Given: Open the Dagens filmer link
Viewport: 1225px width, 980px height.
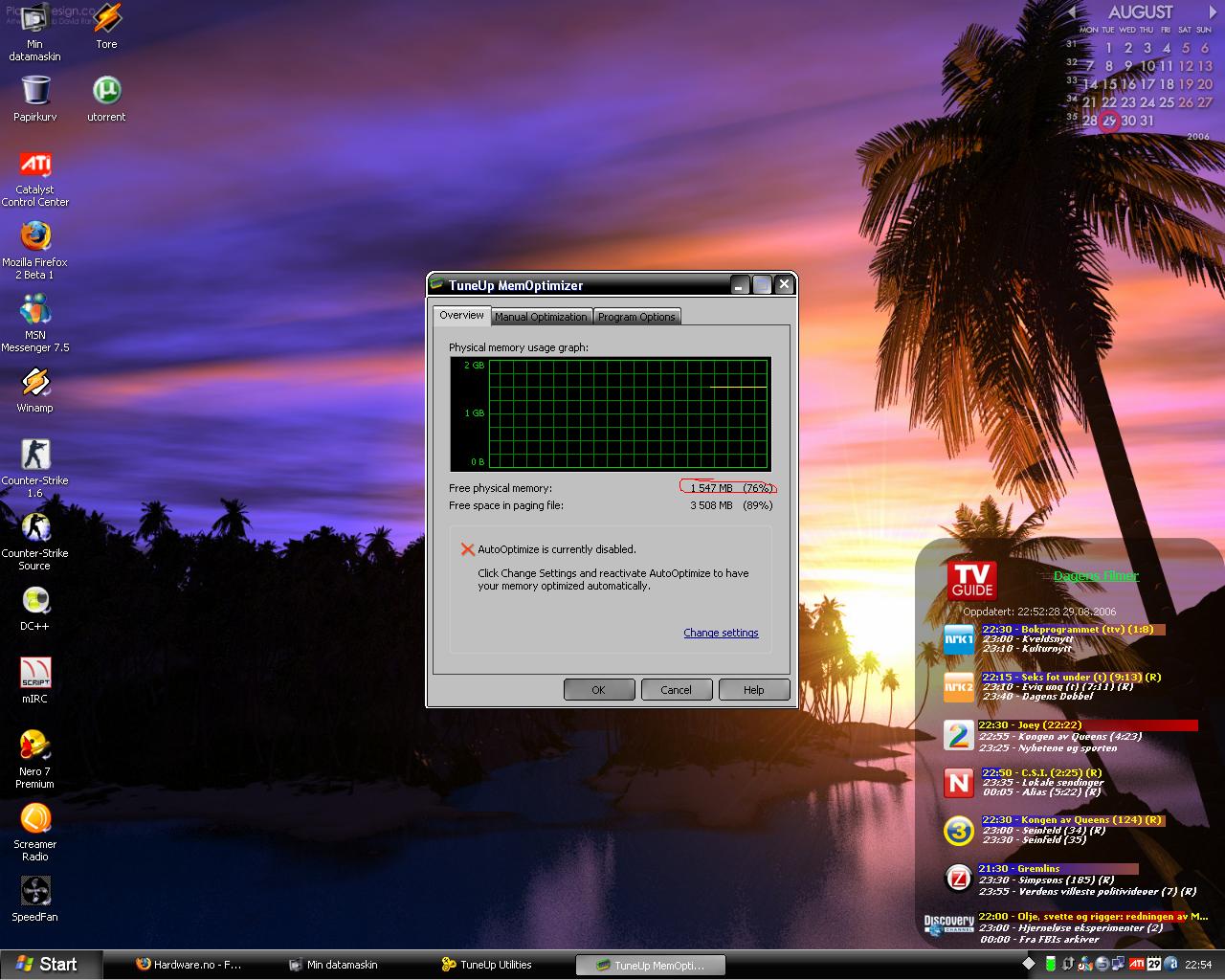Looking at the screenshot, I should (1096, 576).
